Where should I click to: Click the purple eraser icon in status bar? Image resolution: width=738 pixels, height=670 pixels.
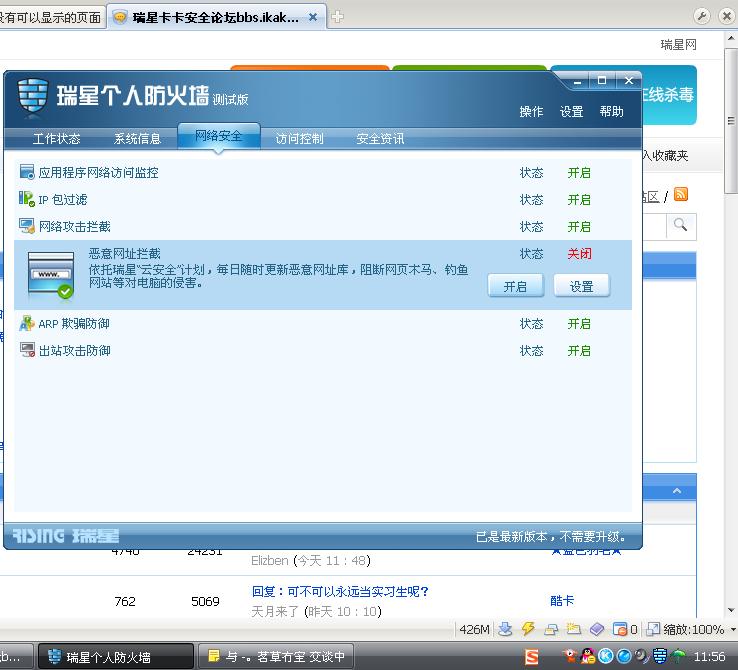click(x=597, y=629)
